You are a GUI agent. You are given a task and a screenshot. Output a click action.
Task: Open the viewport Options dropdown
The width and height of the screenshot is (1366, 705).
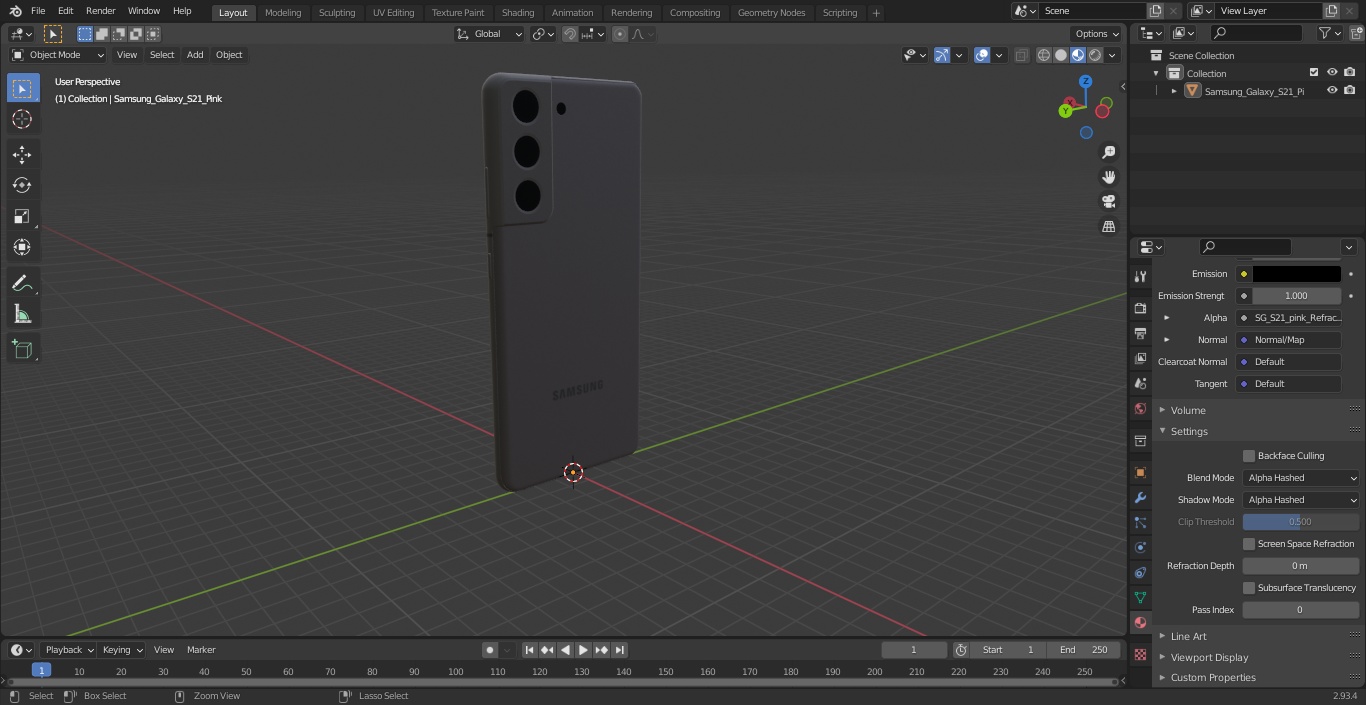coord(1097,34)
